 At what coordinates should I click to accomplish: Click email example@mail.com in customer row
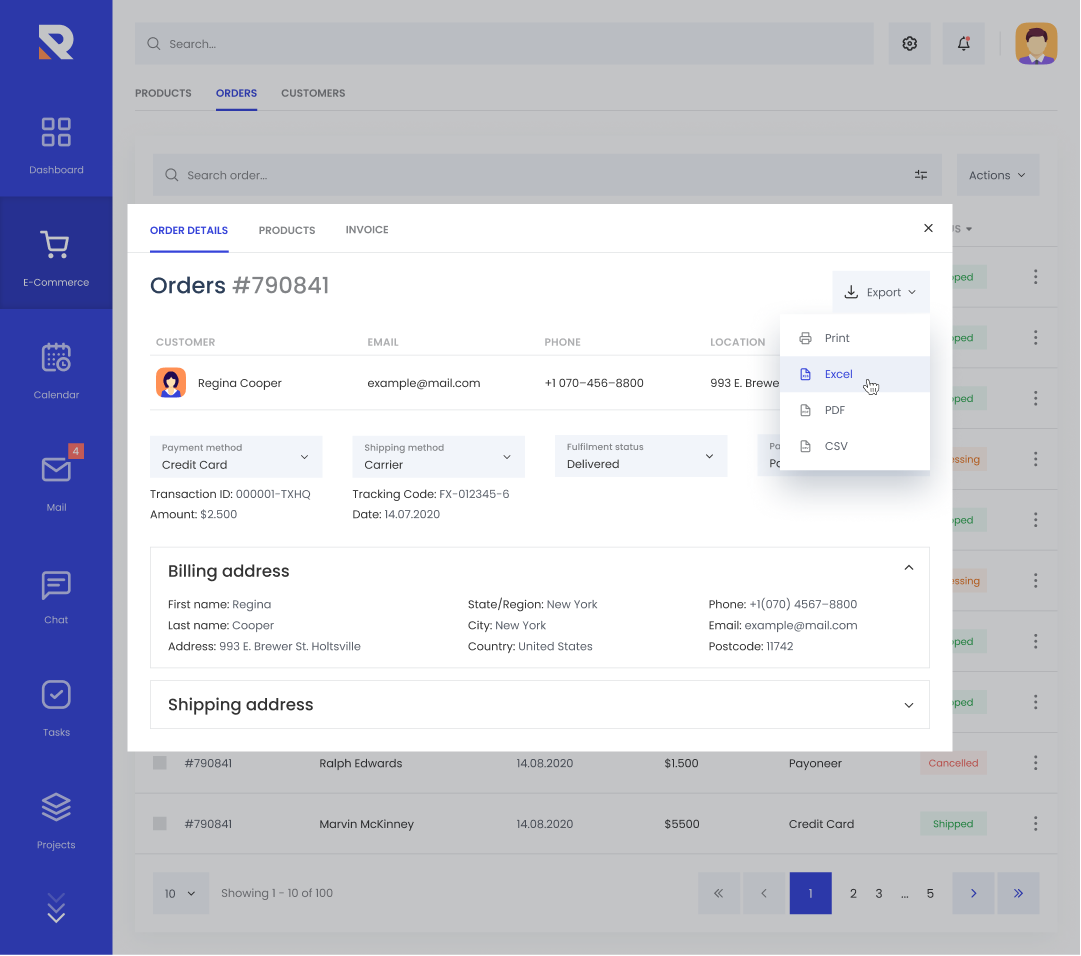pos(423,383)
